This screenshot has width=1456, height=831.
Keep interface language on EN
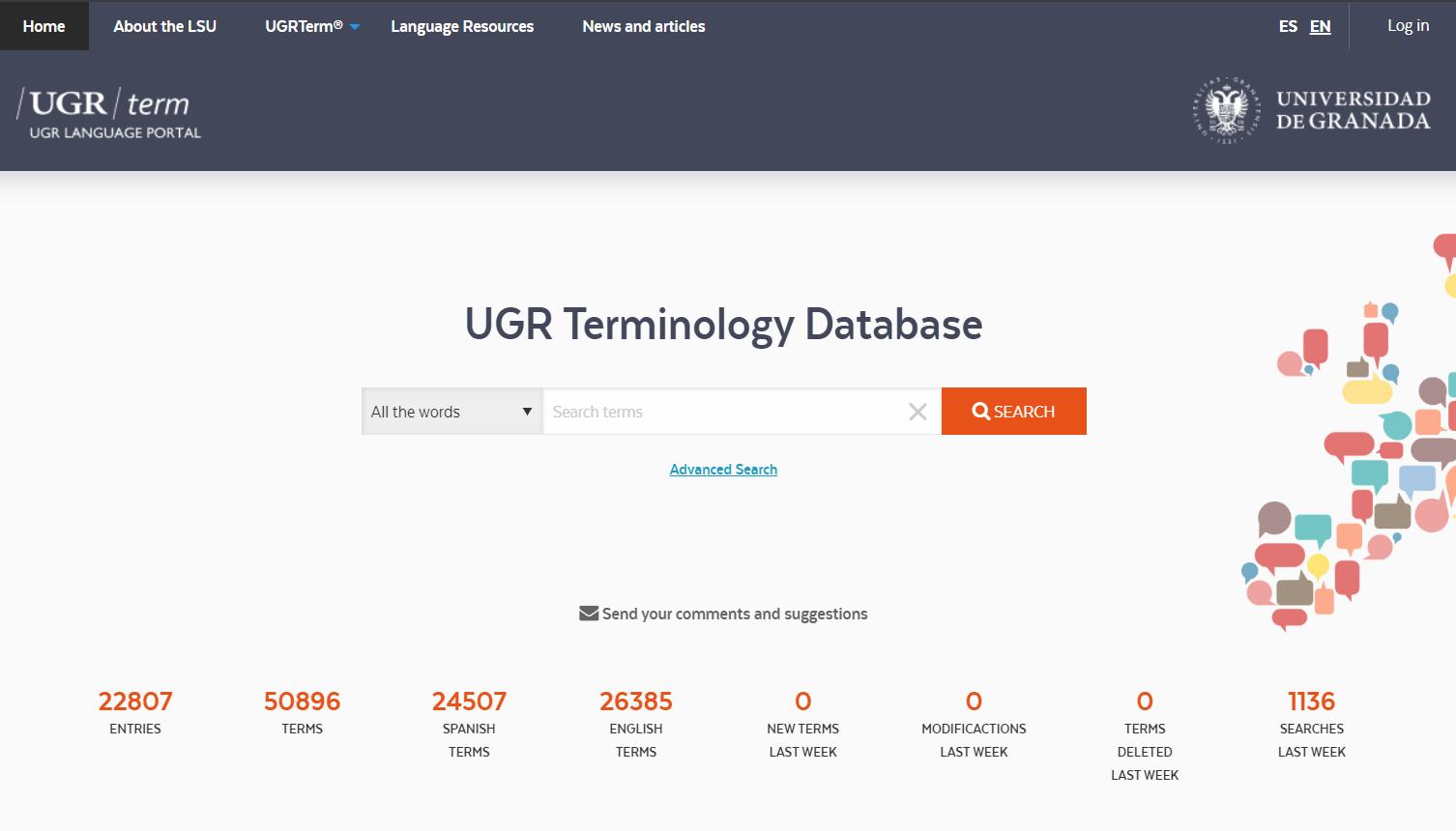[1320, 26]
